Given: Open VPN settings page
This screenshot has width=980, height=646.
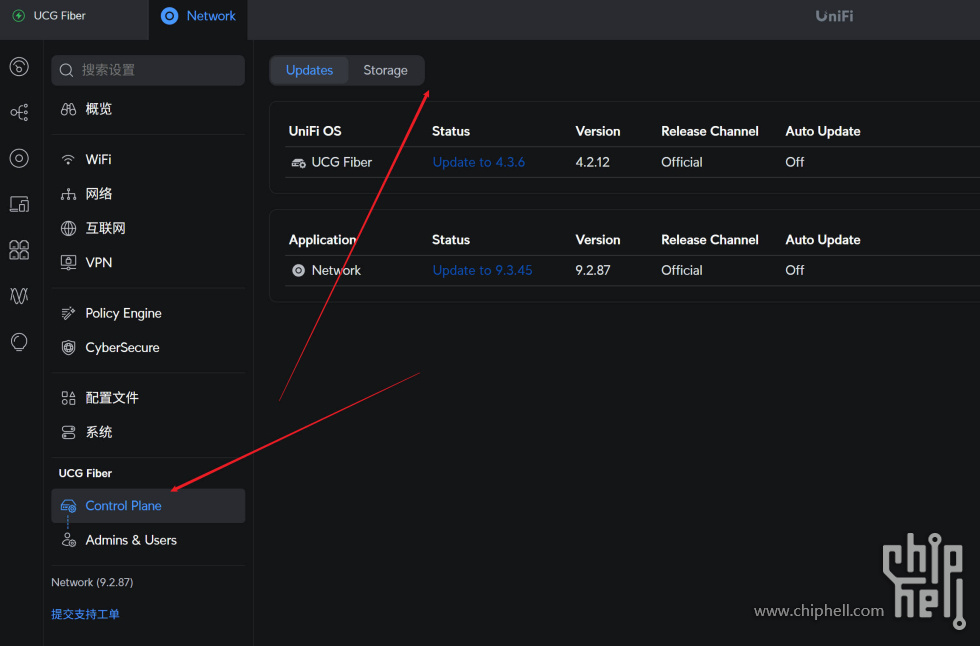Looking at the screenshot, I should 148,262.
